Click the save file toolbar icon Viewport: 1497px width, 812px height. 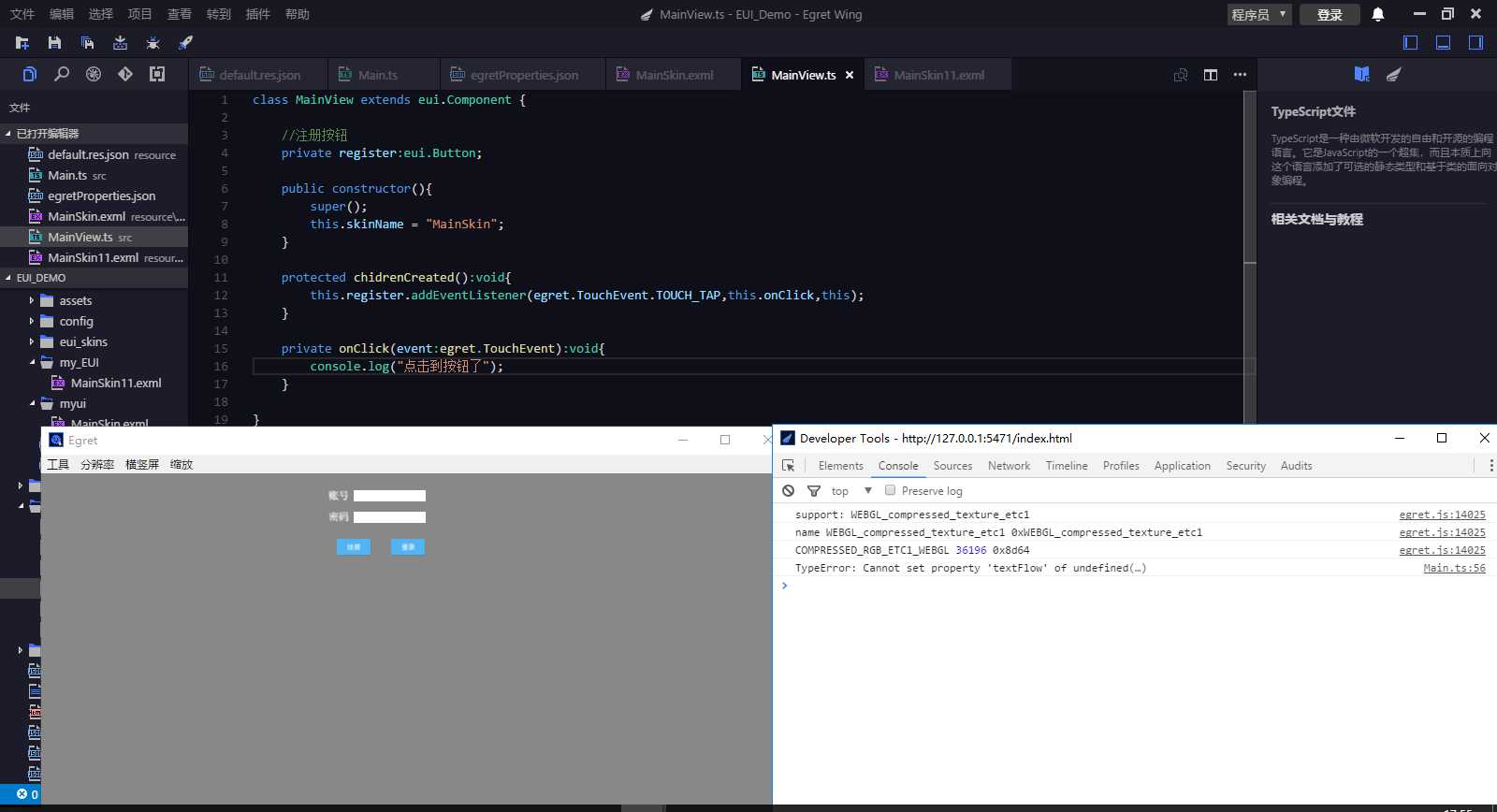click(54, 43)
